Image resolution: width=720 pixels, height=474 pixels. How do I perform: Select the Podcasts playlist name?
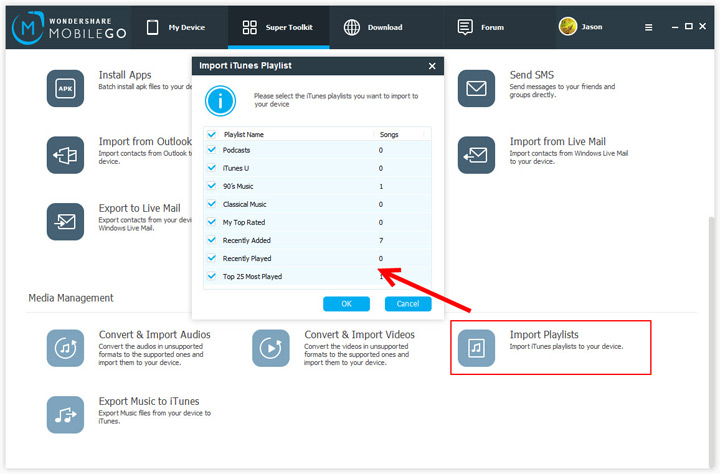[236, 150]
